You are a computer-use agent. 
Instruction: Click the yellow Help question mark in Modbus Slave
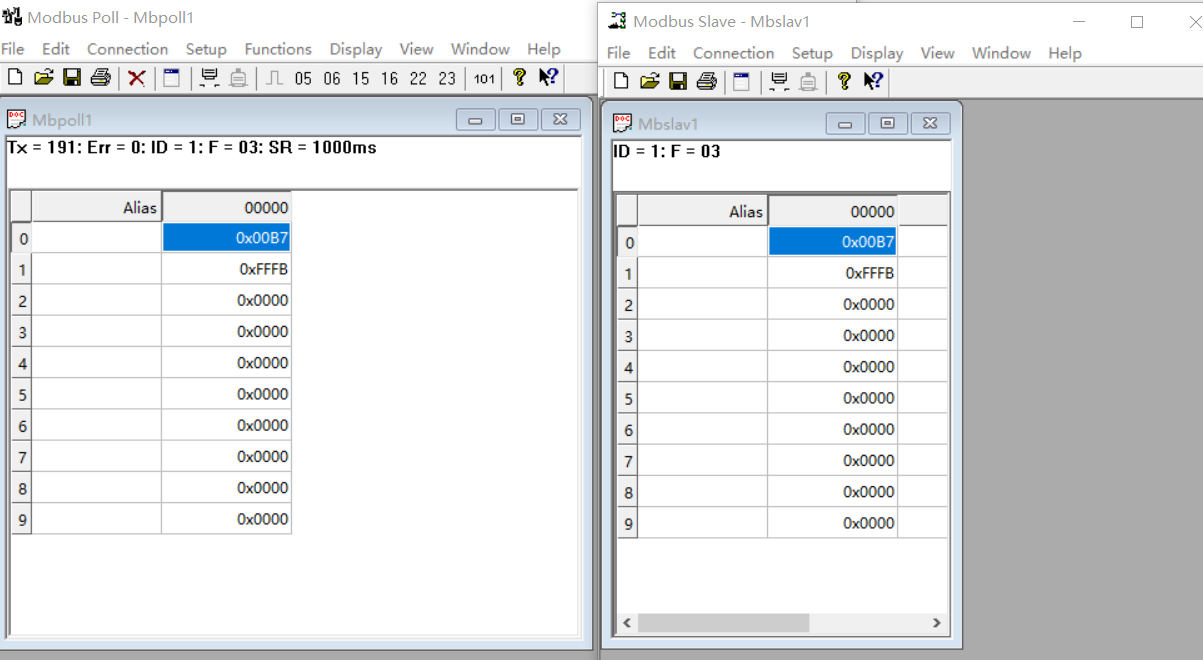(844, 81)
